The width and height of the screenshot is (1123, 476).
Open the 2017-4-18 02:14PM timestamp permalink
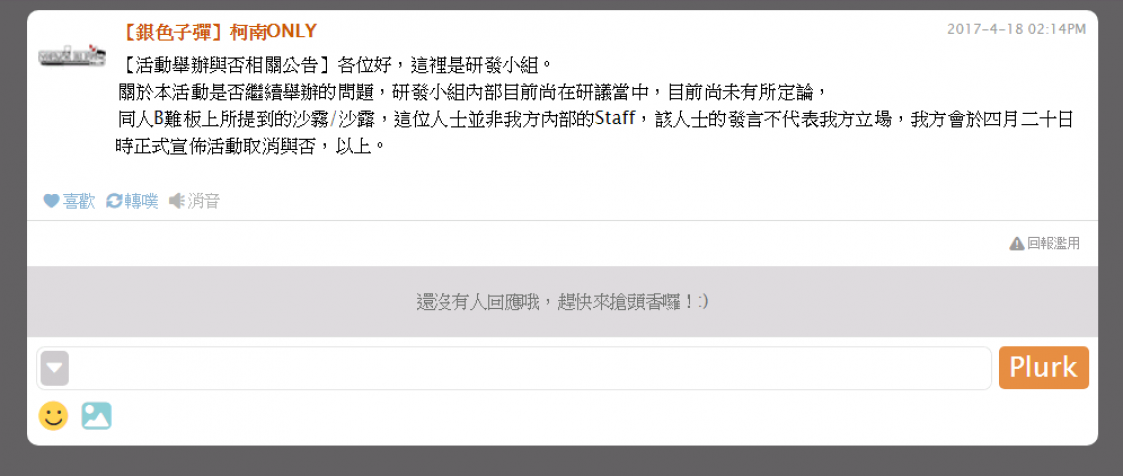1016,29
